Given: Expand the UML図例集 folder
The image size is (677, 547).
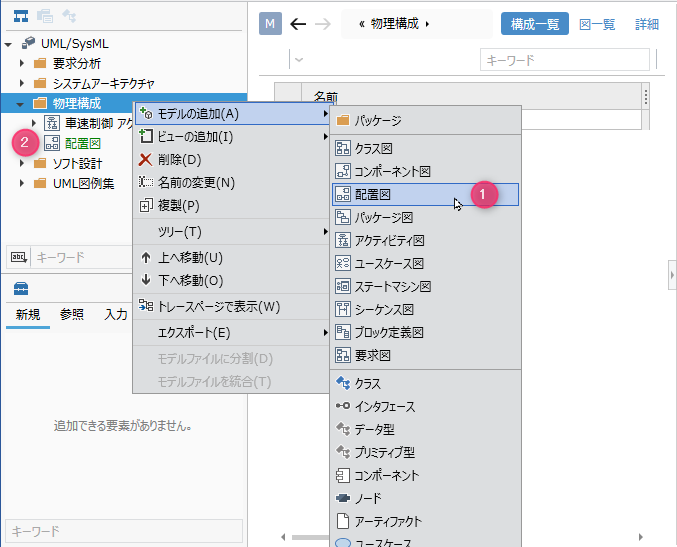Looking at the screenshot, I should click(22, 183).
